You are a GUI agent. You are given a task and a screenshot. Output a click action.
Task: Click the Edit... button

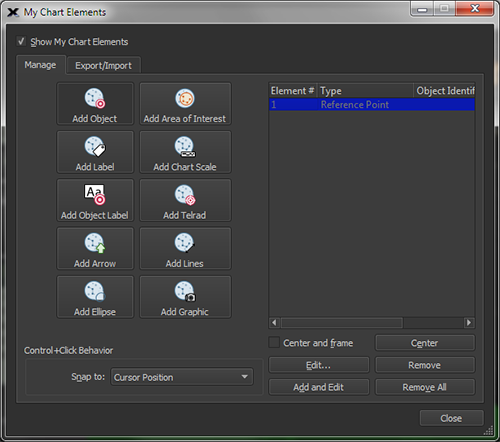point(319,365)
